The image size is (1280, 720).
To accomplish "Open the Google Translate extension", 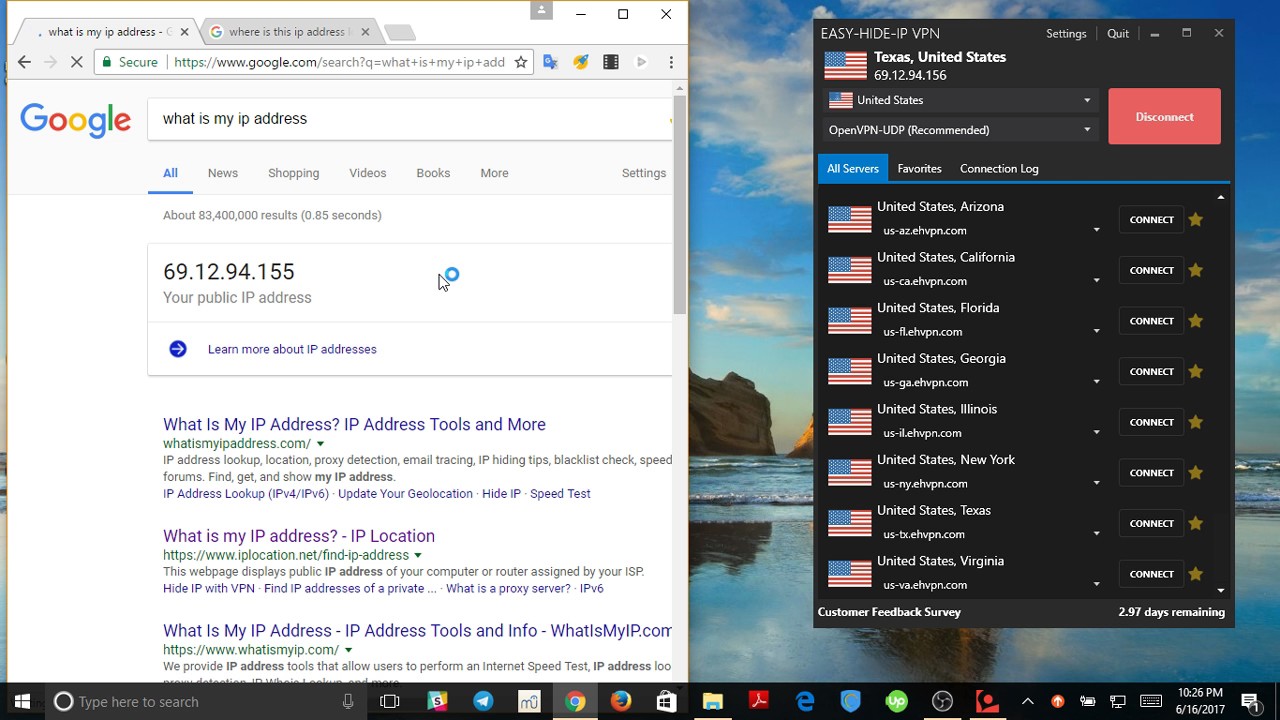I will coord(550,62).
